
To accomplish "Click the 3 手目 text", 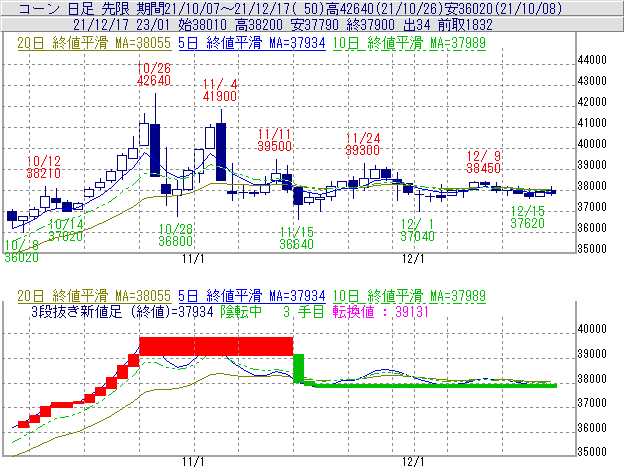I will point(303,311).
